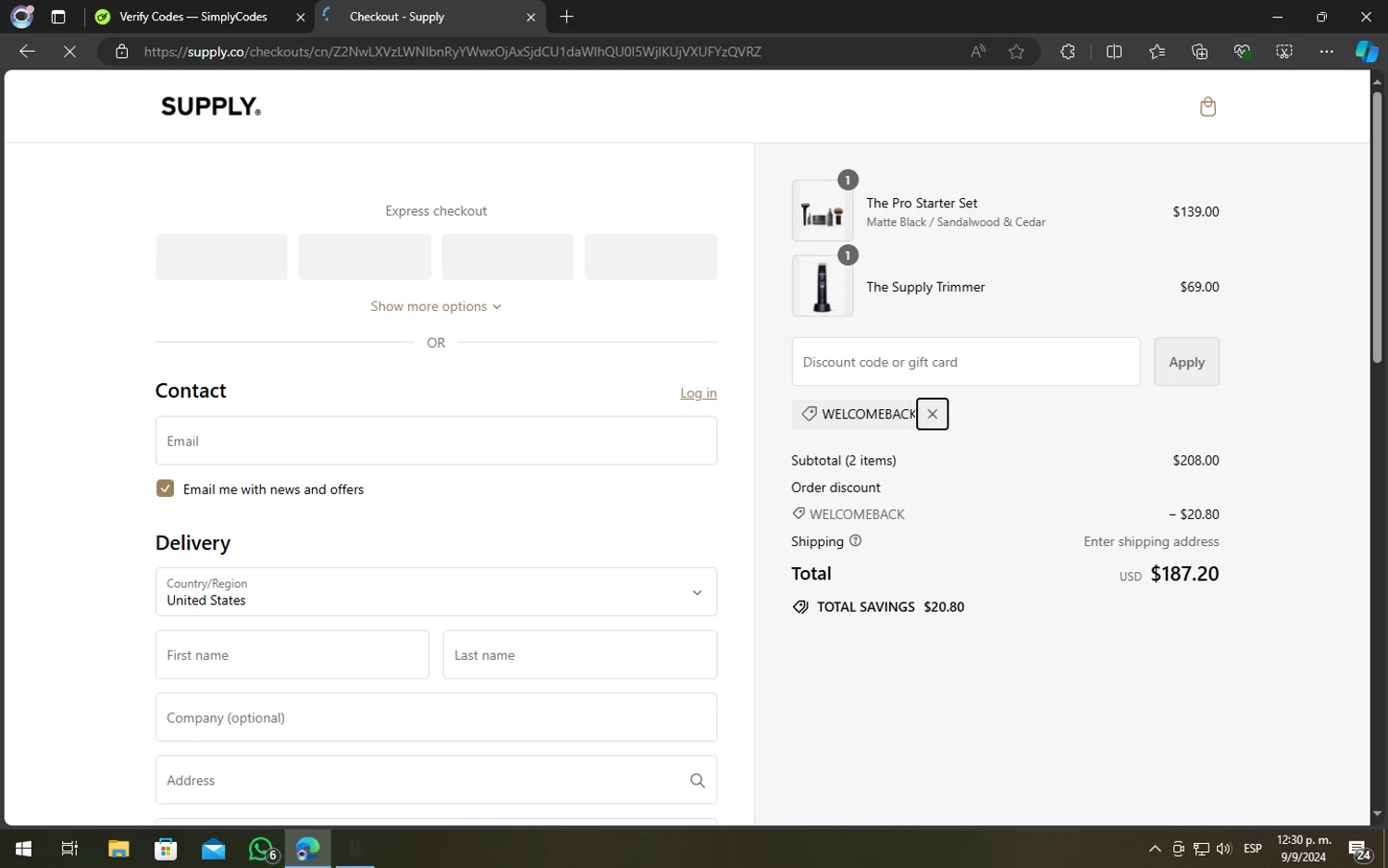Open the Mail app on taskbar

coord(213,849)
